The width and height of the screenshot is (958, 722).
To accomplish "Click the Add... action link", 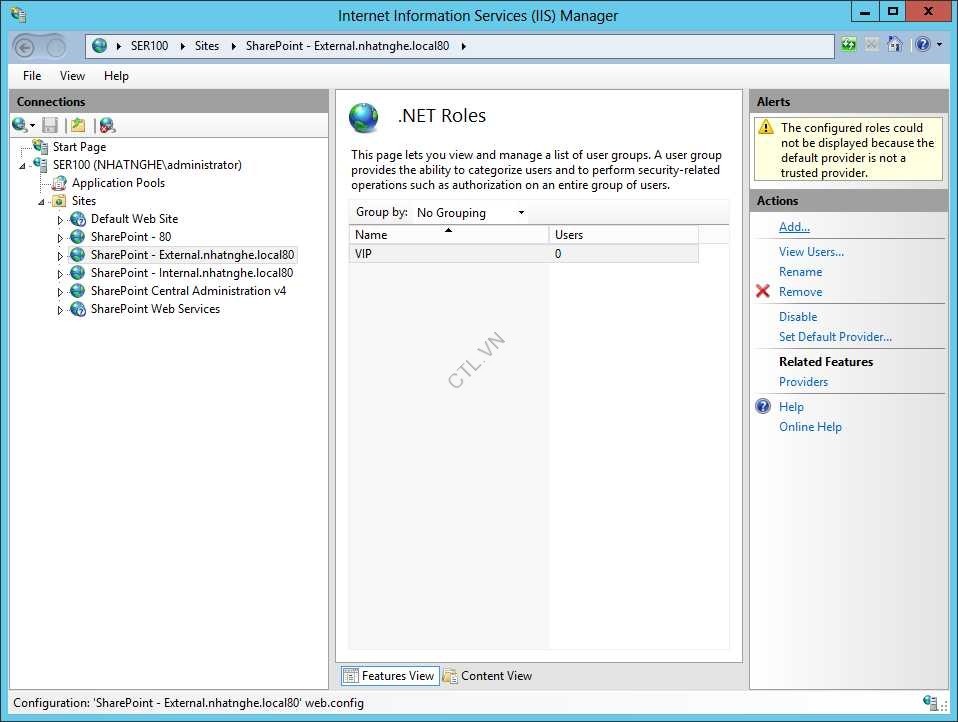I will pyautogui.click(x=794, y=227).
